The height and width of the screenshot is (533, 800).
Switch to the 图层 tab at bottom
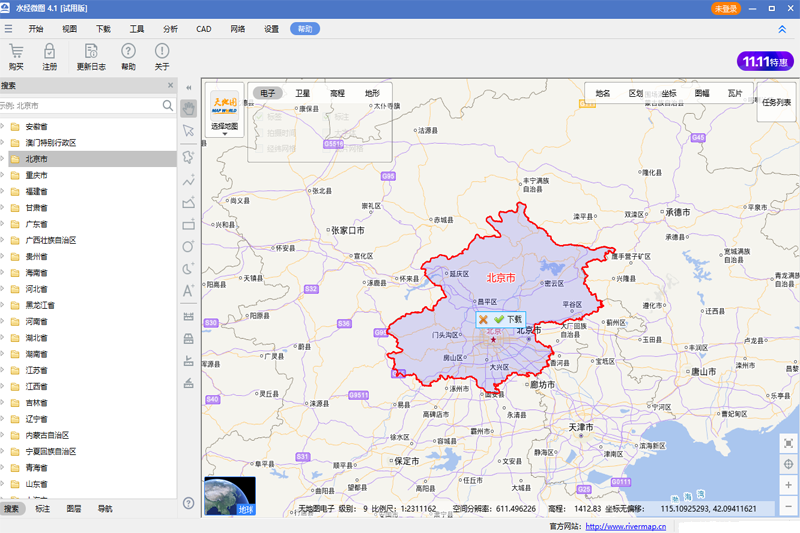[x=73, y=509]
